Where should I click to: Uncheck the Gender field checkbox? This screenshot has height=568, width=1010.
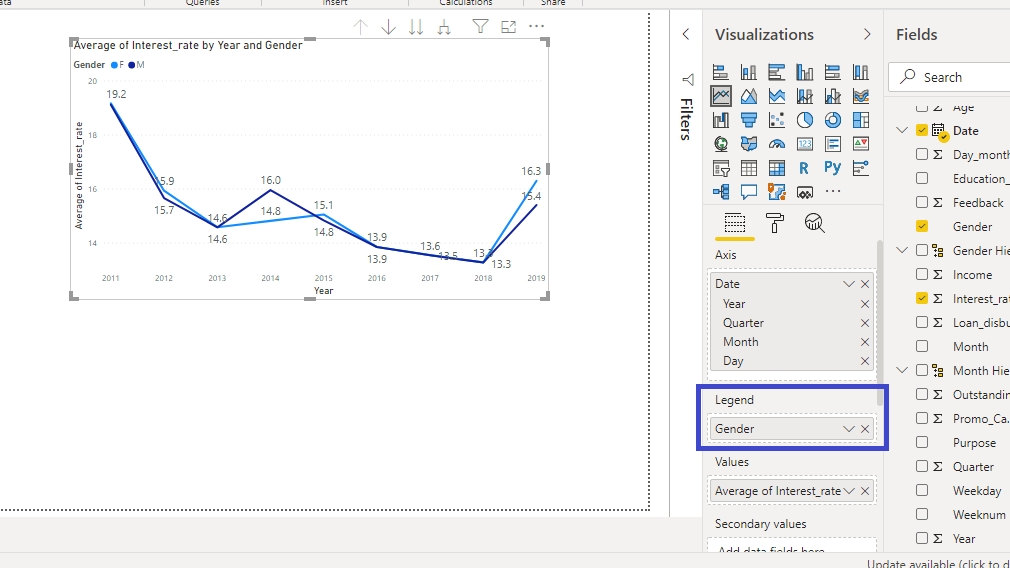(922, 227)
